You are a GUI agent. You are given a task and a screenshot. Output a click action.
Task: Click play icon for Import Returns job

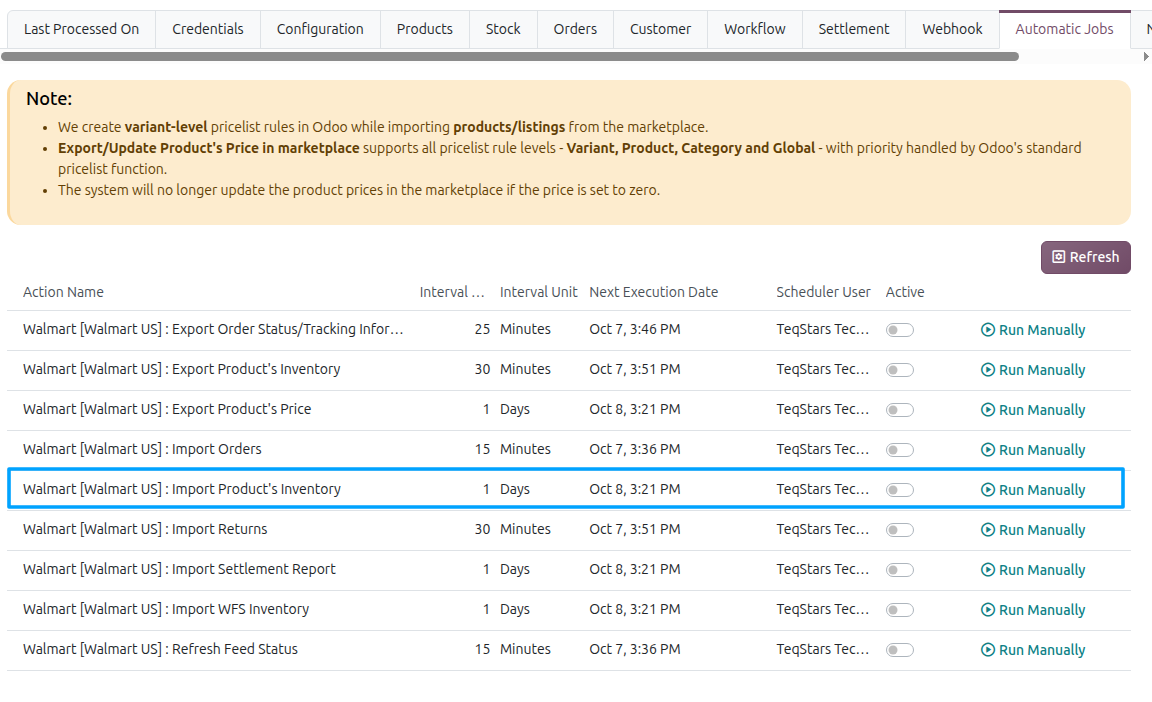(988, 529)
